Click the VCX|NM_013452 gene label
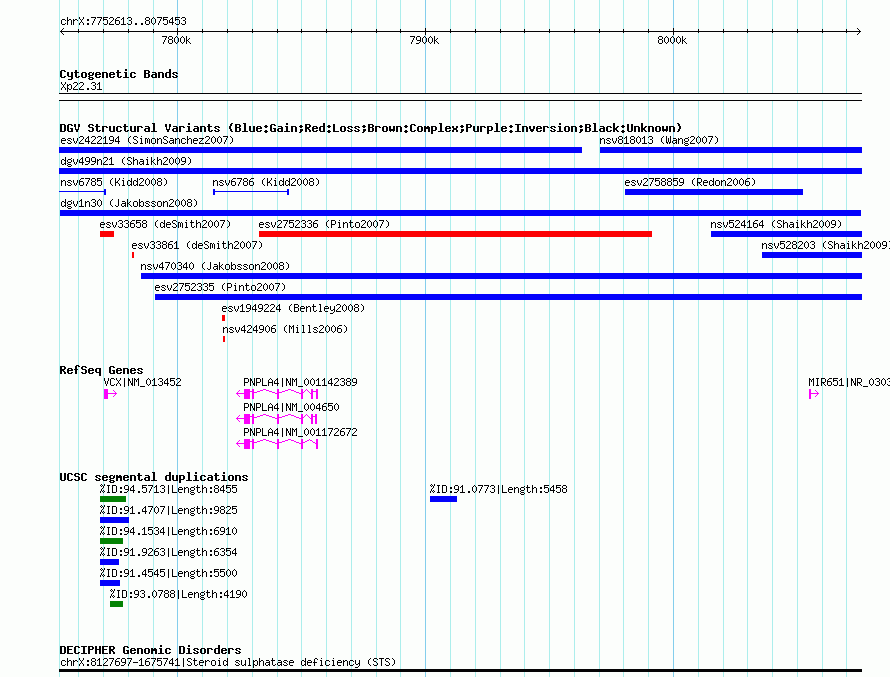The width and height of the screenshot is (890, 677). pos(142,382)
